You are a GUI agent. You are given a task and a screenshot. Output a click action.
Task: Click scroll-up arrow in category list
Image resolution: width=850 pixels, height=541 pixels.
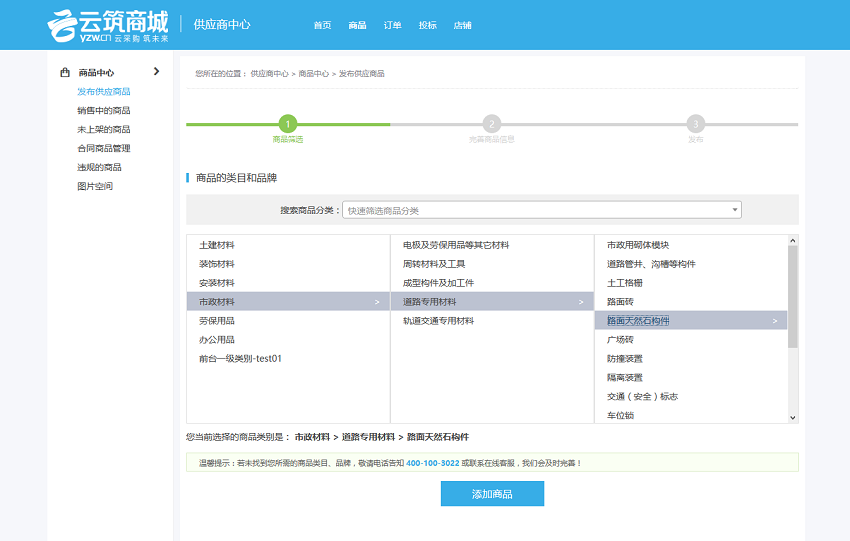tap(793, 240)
